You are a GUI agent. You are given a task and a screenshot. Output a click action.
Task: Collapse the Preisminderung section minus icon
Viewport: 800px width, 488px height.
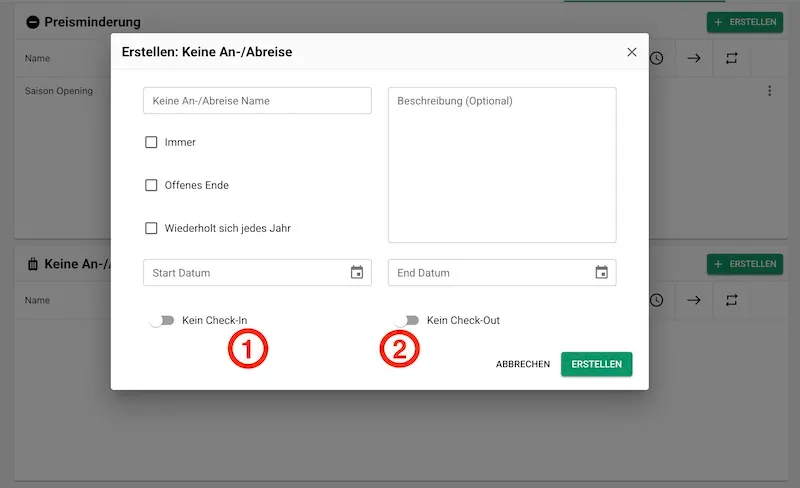(33, 22)
